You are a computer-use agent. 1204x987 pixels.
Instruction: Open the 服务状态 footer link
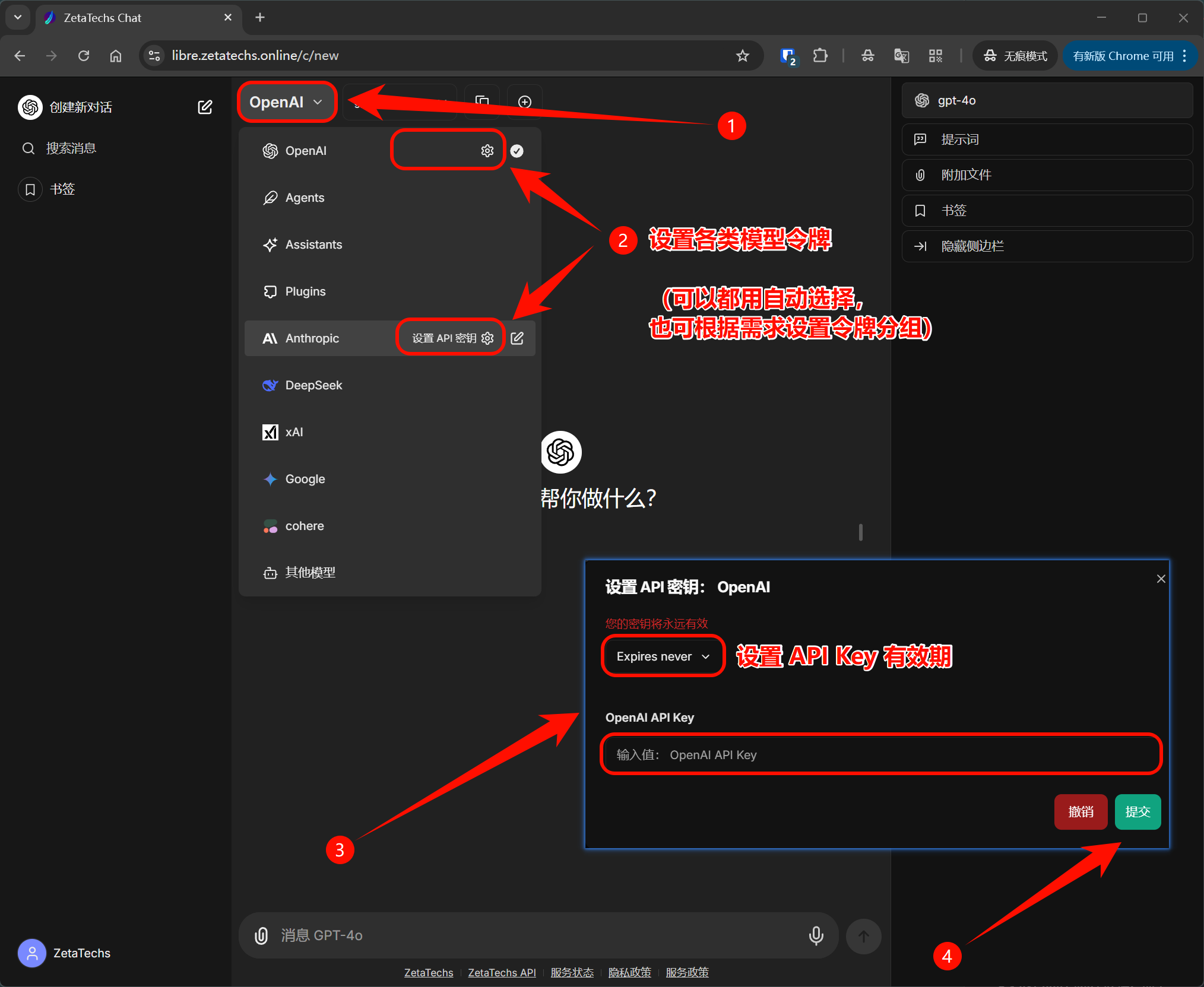pos(572,973)
